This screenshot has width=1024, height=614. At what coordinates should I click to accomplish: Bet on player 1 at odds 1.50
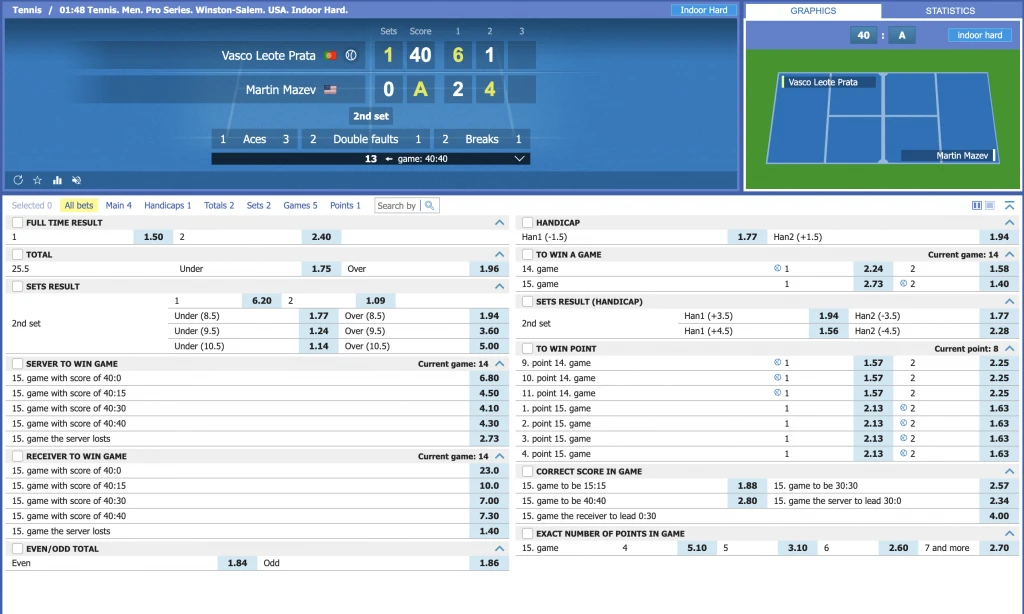point(152,238)
